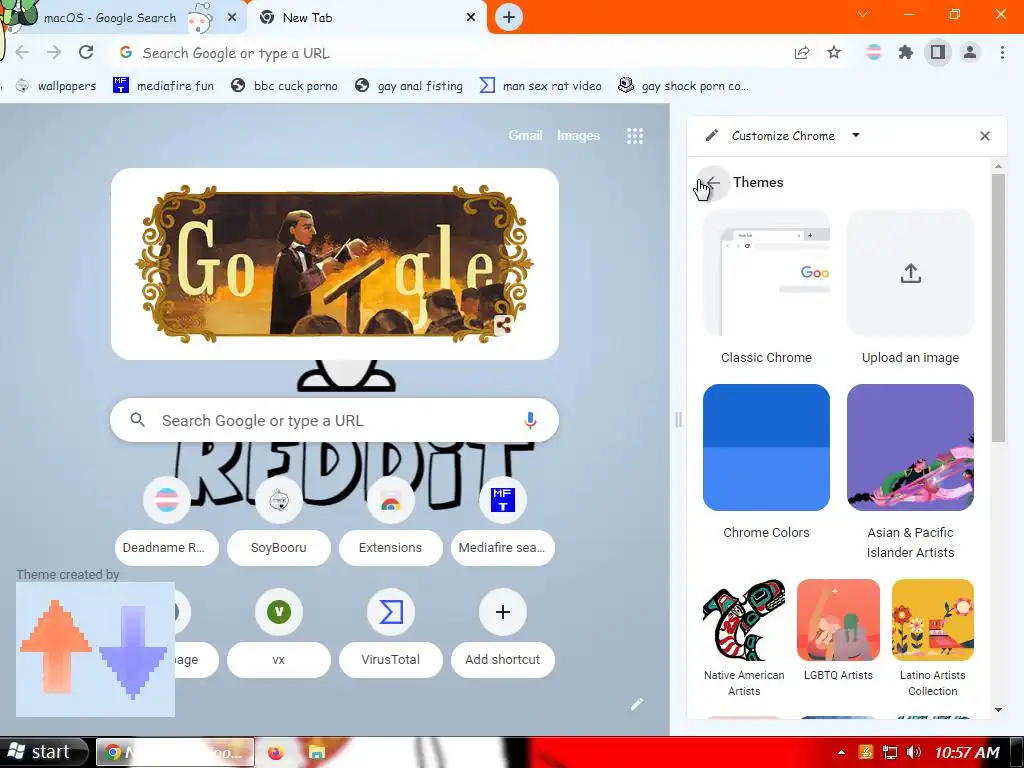Click the browser back arrow

click(x=22, y=53)
